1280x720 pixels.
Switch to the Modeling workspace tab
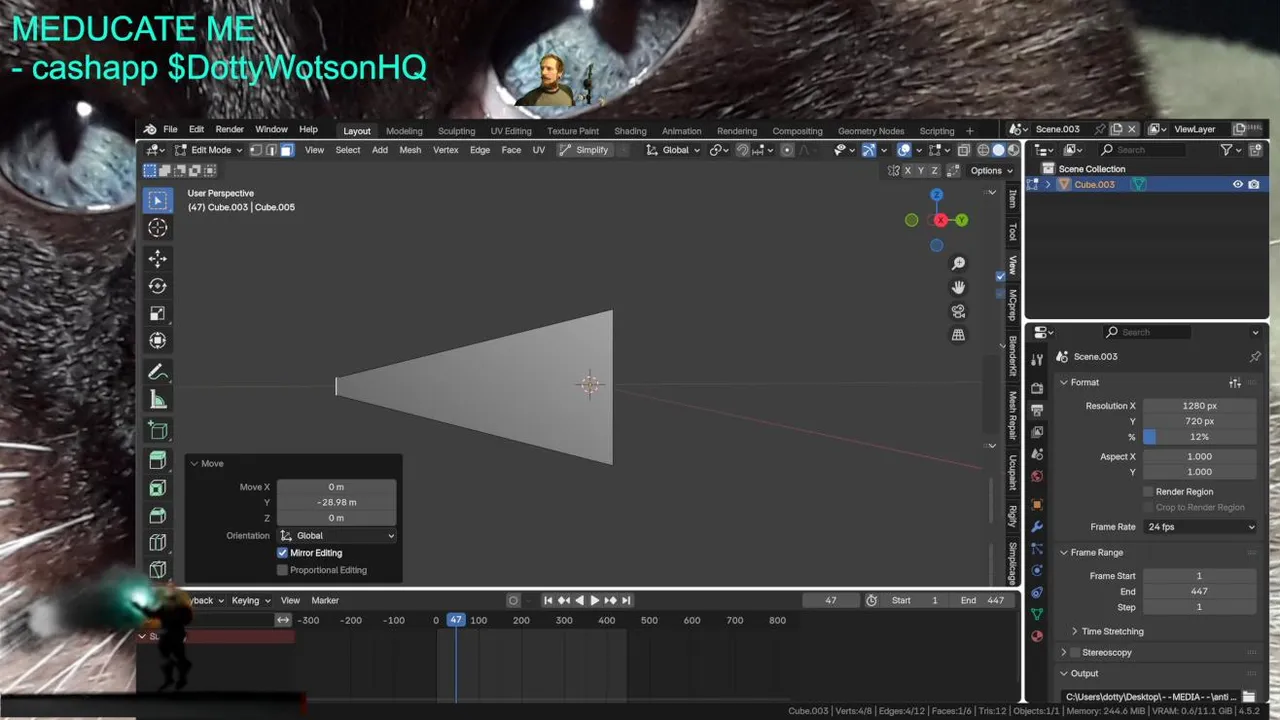(404, 131)
